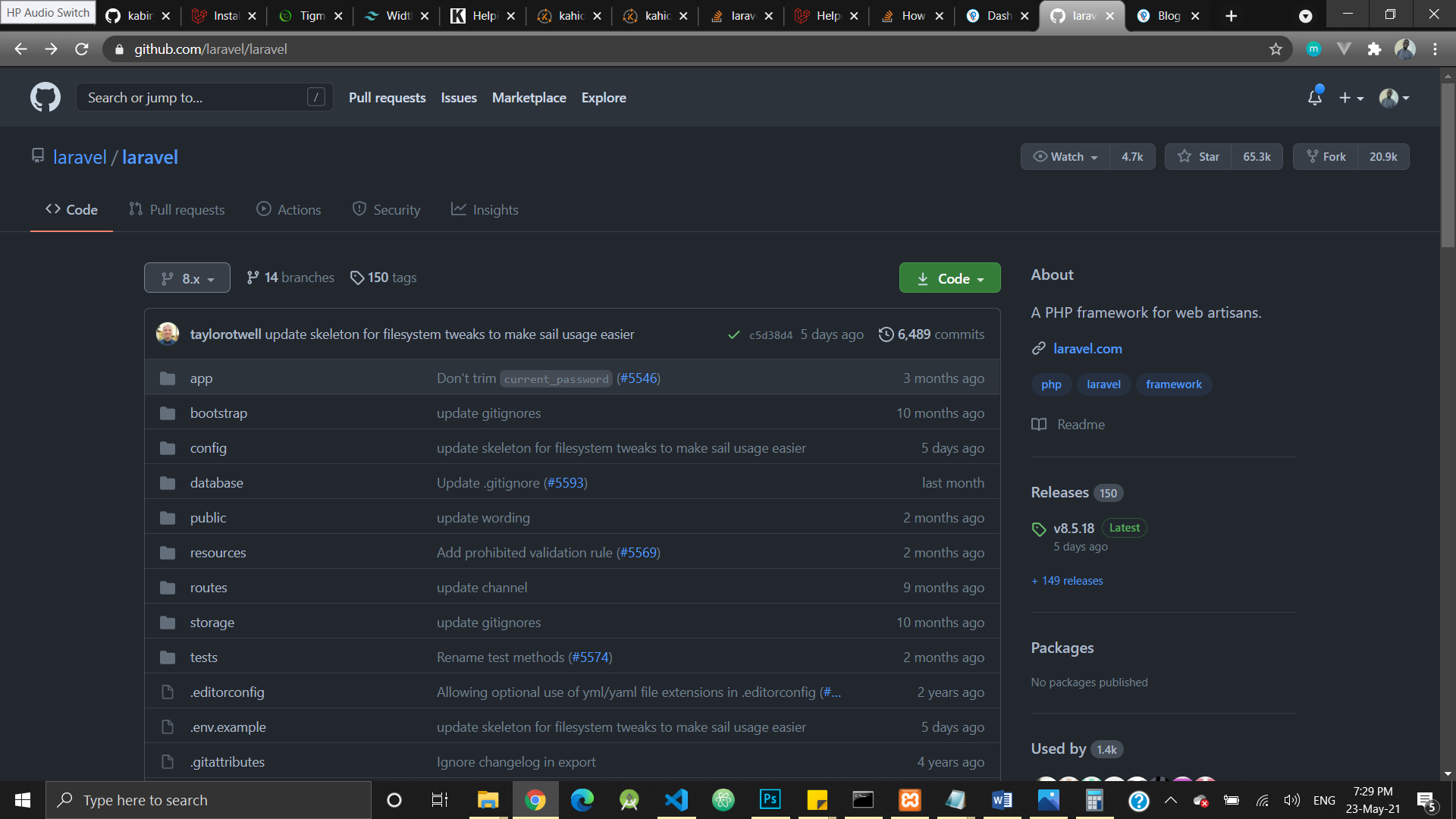
Task: Click taylorotwell's avatar thumbnail
Action: pyautogui.click(x=168, y=334)
